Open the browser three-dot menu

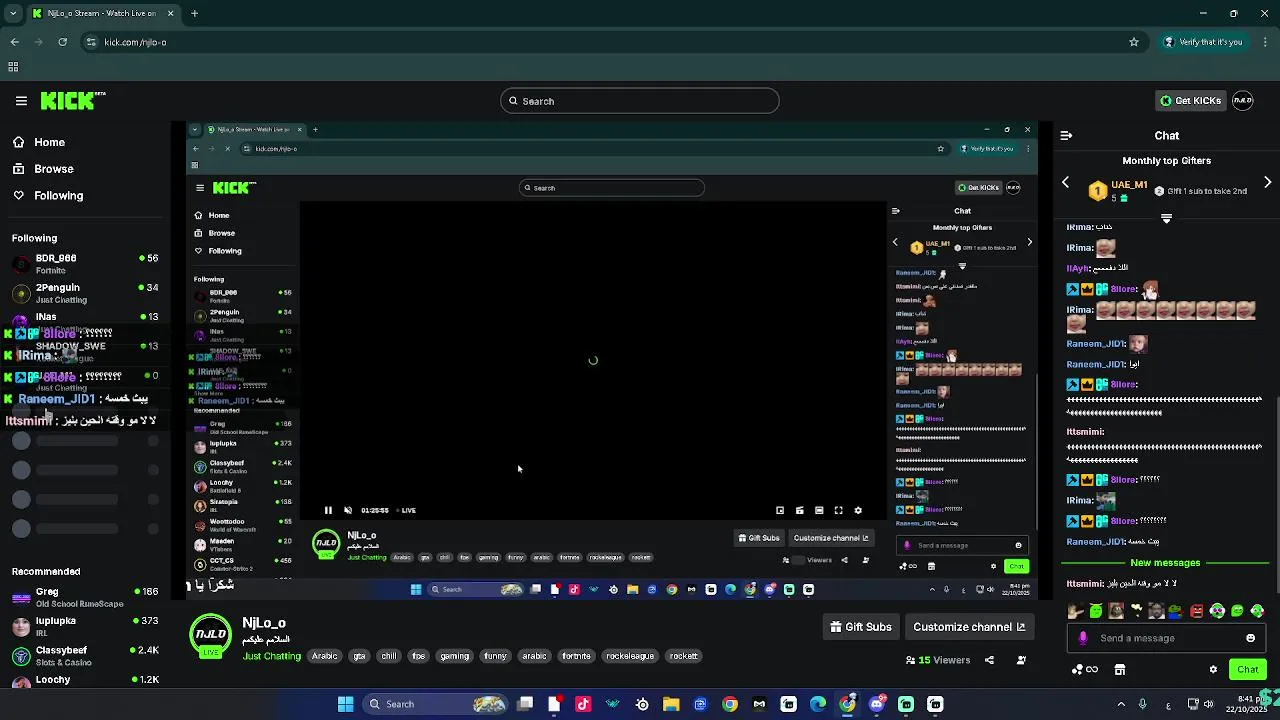click(x=1264, y=42)
